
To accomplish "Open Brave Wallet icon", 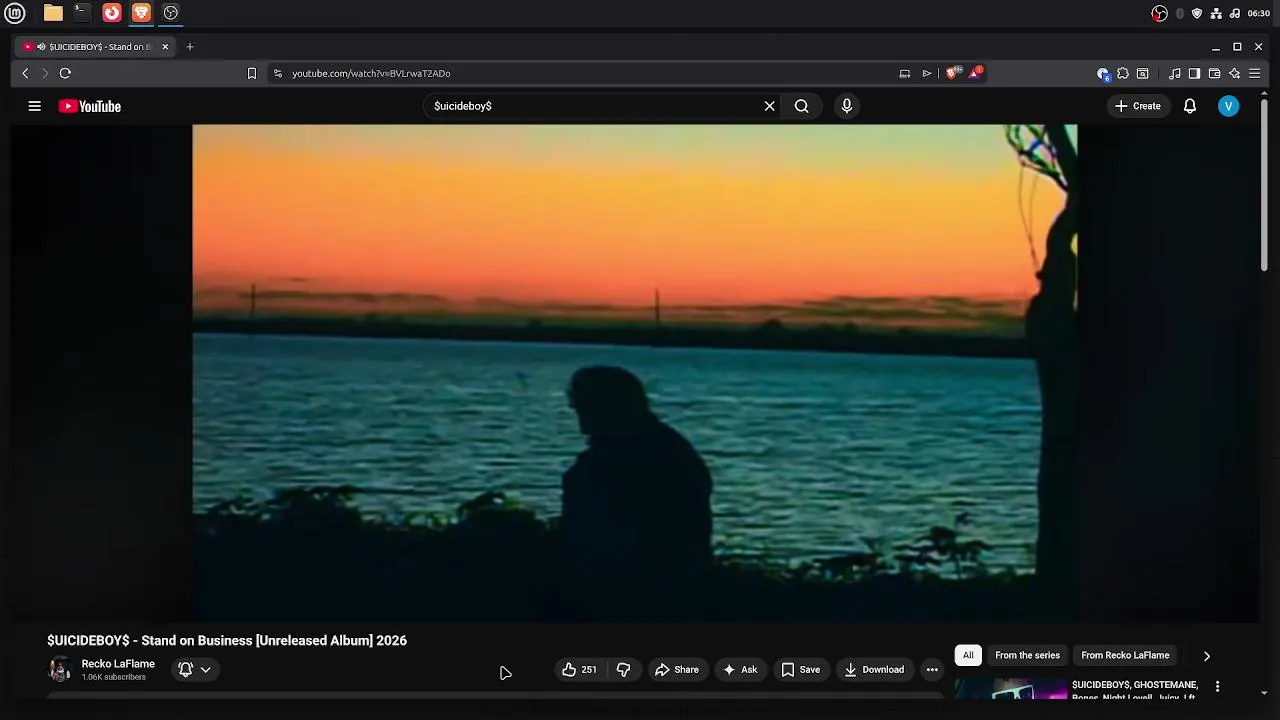I will click(x=1214, y=73).
